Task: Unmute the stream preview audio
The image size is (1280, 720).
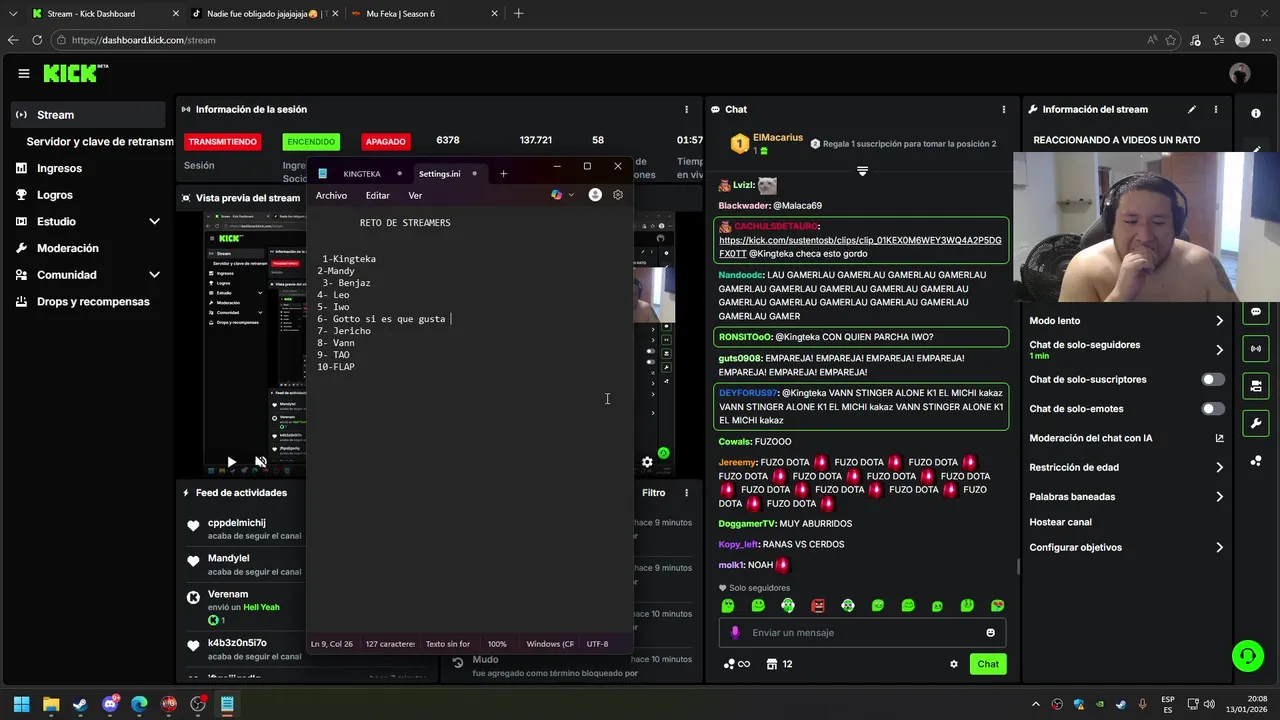Action: click(260, 462)
